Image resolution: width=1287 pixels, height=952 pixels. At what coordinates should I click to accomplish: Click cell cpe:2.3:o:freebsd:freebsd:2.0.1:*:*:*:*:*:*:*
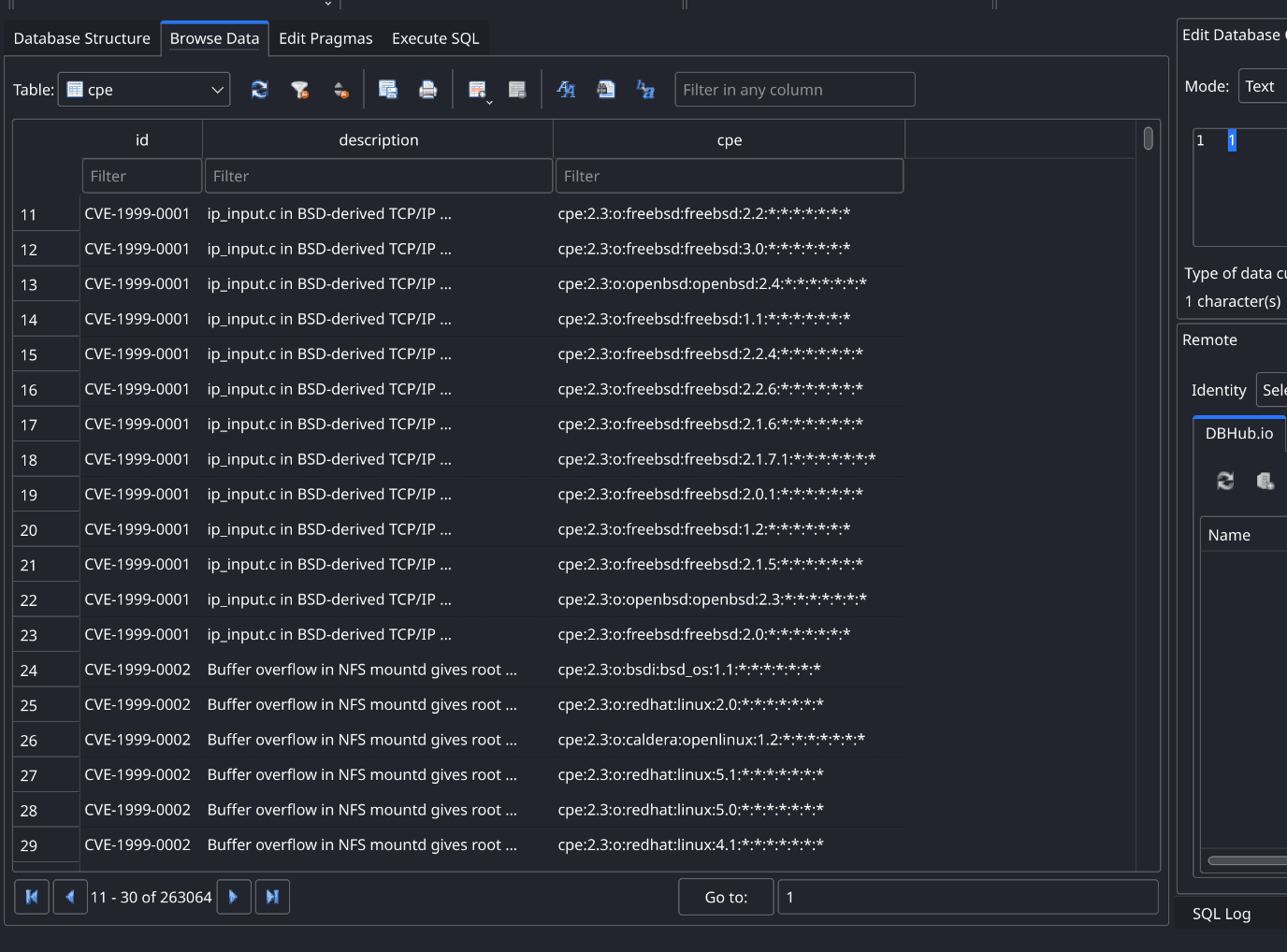coord(730,494)
